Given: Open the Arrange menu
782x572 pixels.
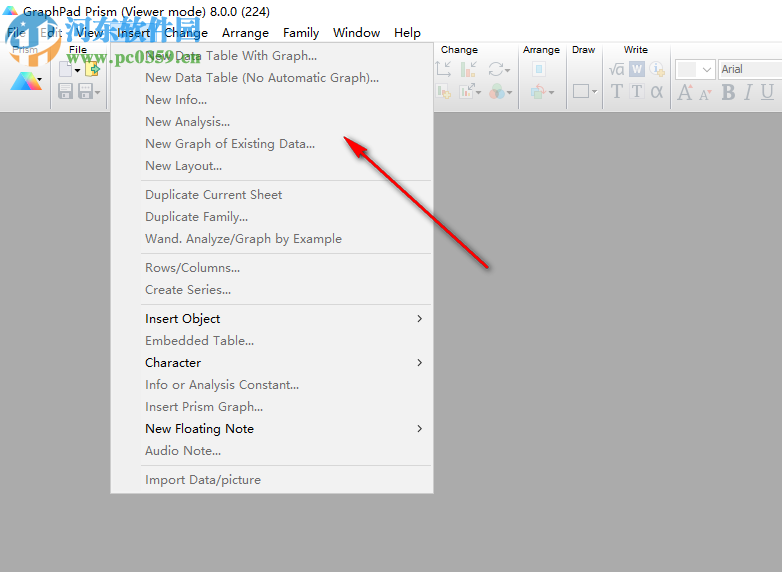Looking at the screenshot, I should [245, 33].
